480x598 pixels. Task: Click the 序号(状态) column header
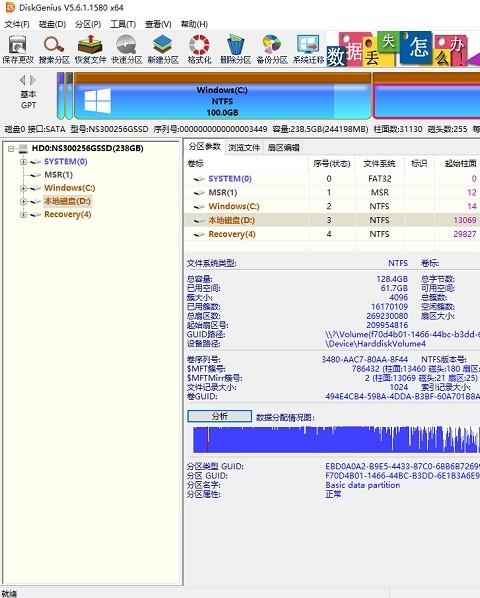click(x=331, y=164)
